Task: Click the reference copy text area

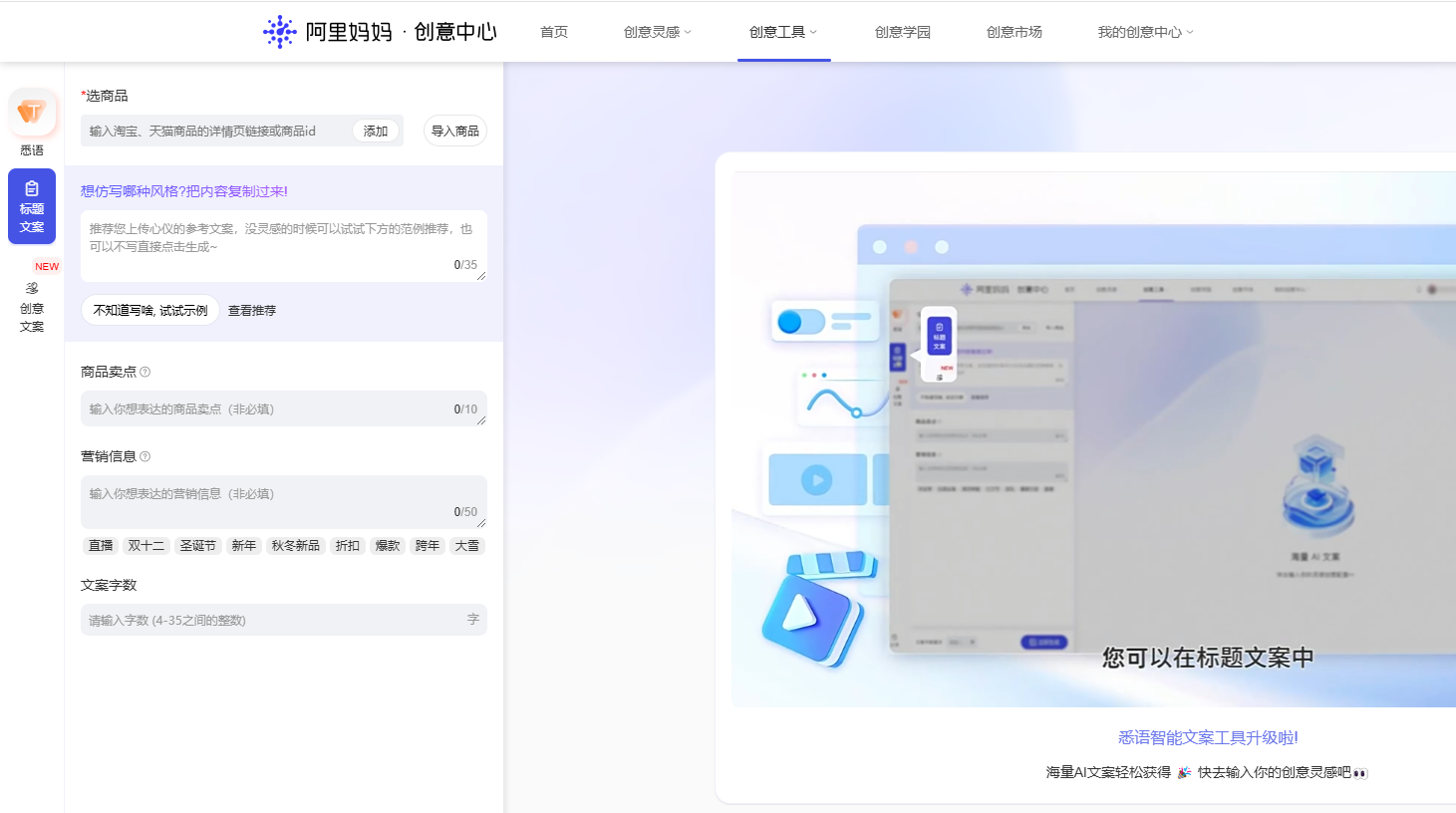Action: 284,246
